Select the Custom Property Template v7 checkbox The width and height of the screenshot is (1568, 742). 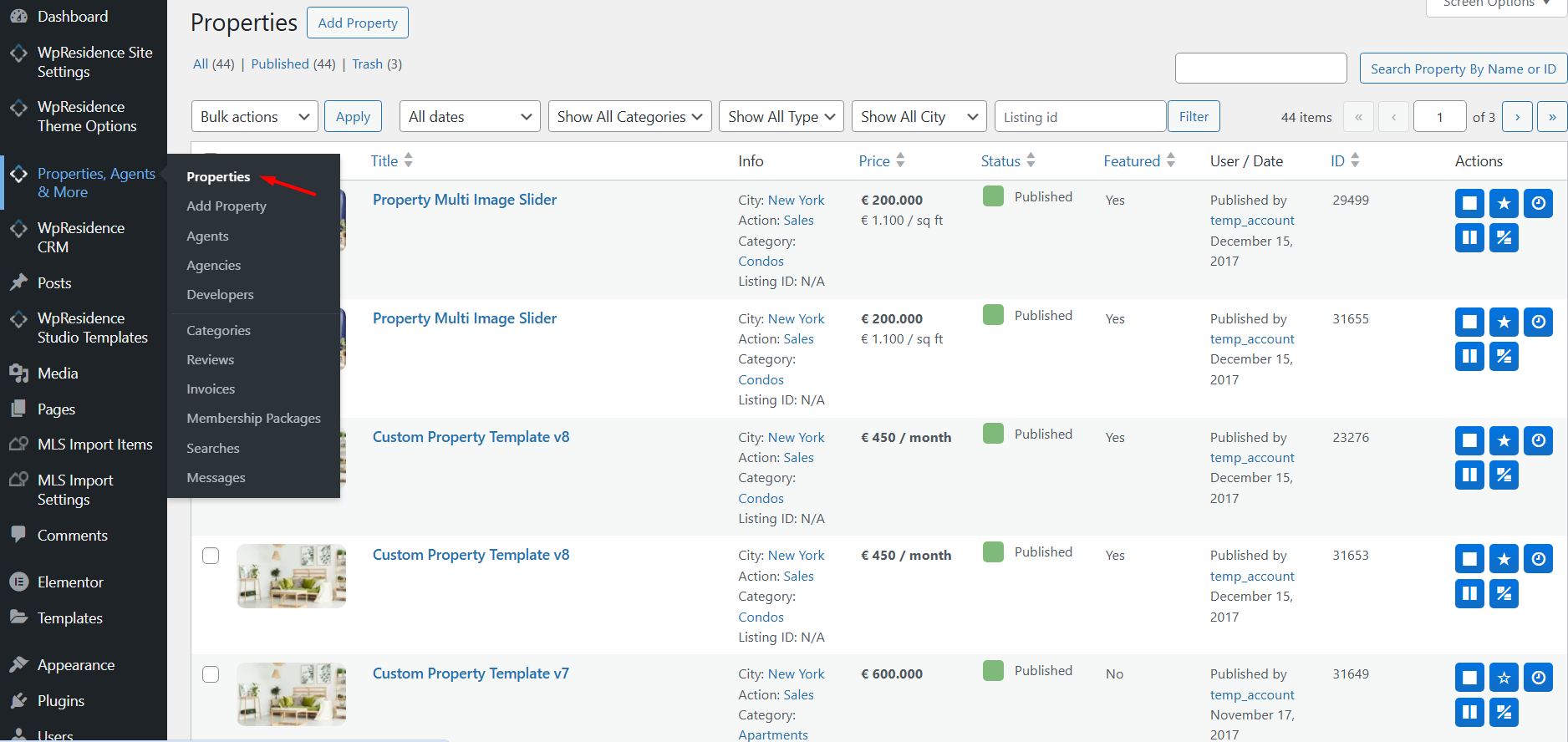point(211,674)
